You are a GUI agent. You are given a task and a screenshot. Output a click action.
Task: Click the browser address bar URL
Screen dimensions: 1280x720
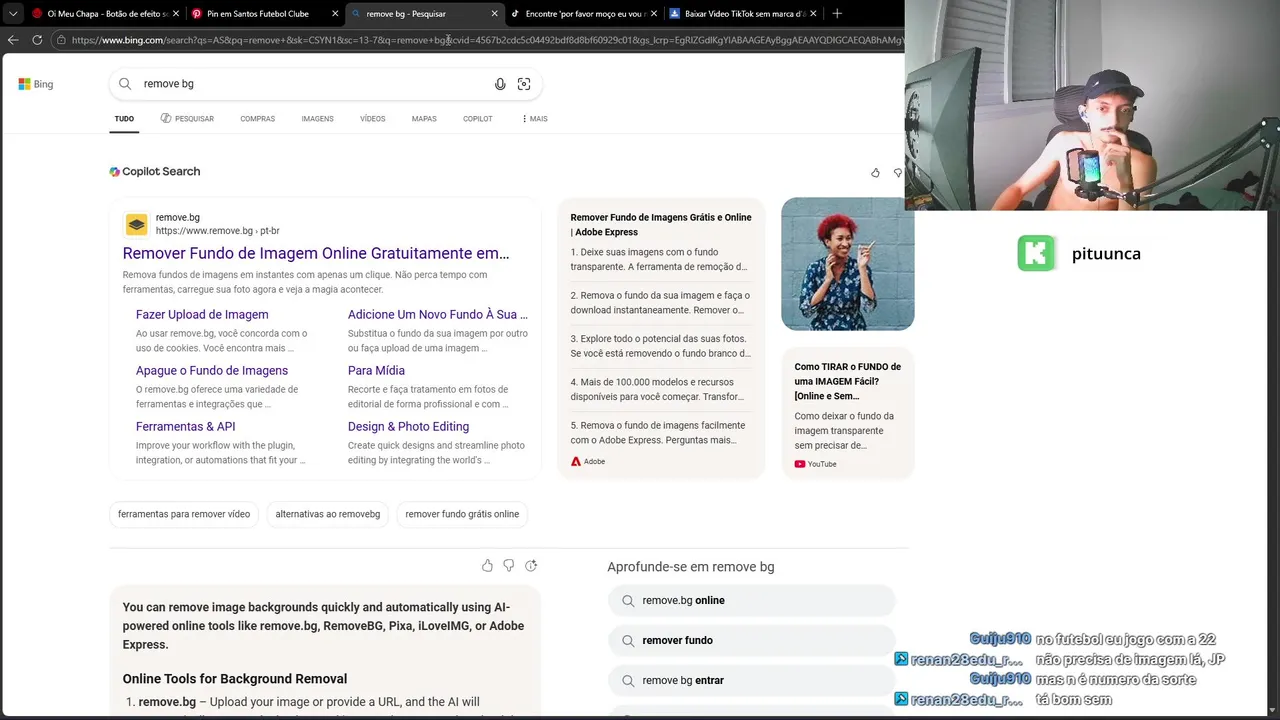[x=486, y=40]
